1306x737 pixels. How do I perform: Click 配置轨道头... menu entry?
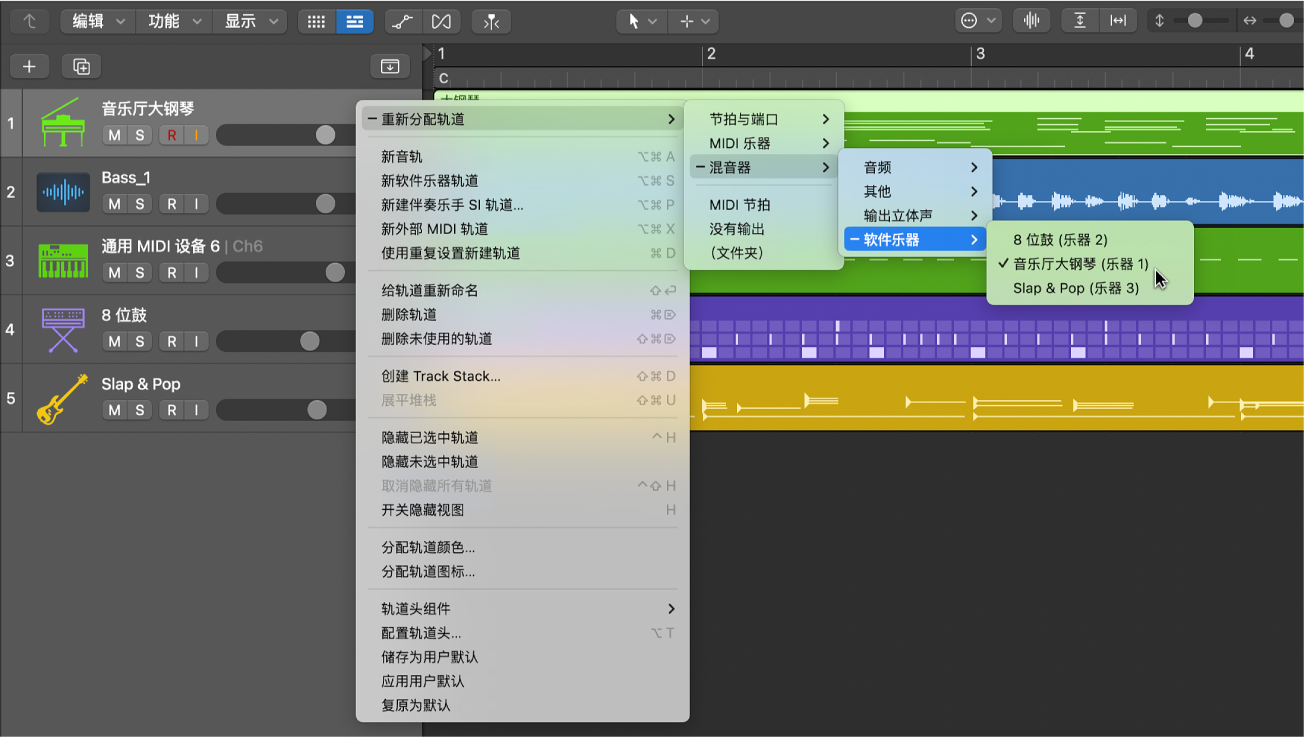421,633
